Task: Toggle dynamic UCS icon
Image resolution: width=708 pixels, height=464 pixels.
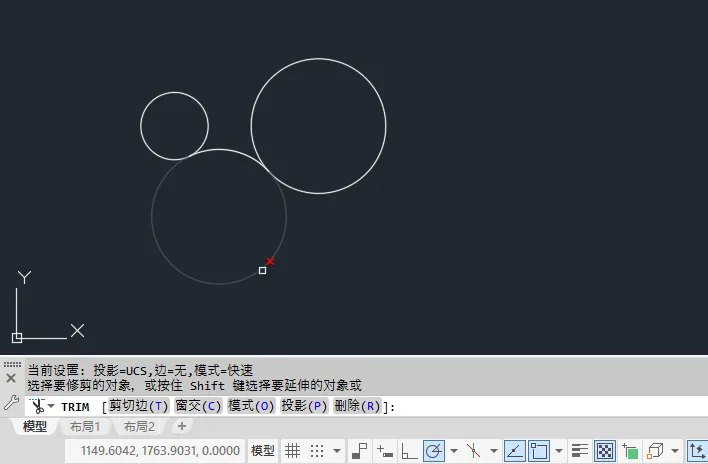Action: [x=697, y=450]
